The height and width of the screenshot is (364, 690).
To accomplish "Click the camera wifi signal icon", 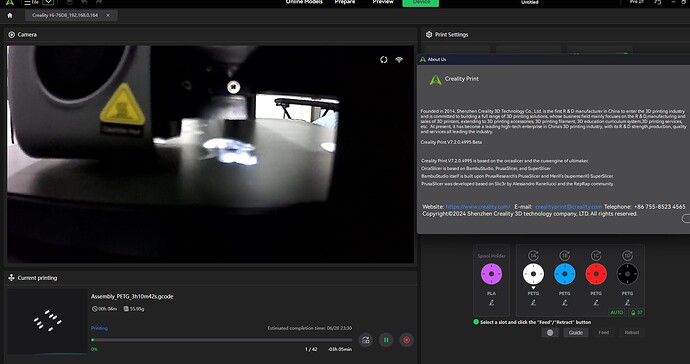I will coord(399,60).
